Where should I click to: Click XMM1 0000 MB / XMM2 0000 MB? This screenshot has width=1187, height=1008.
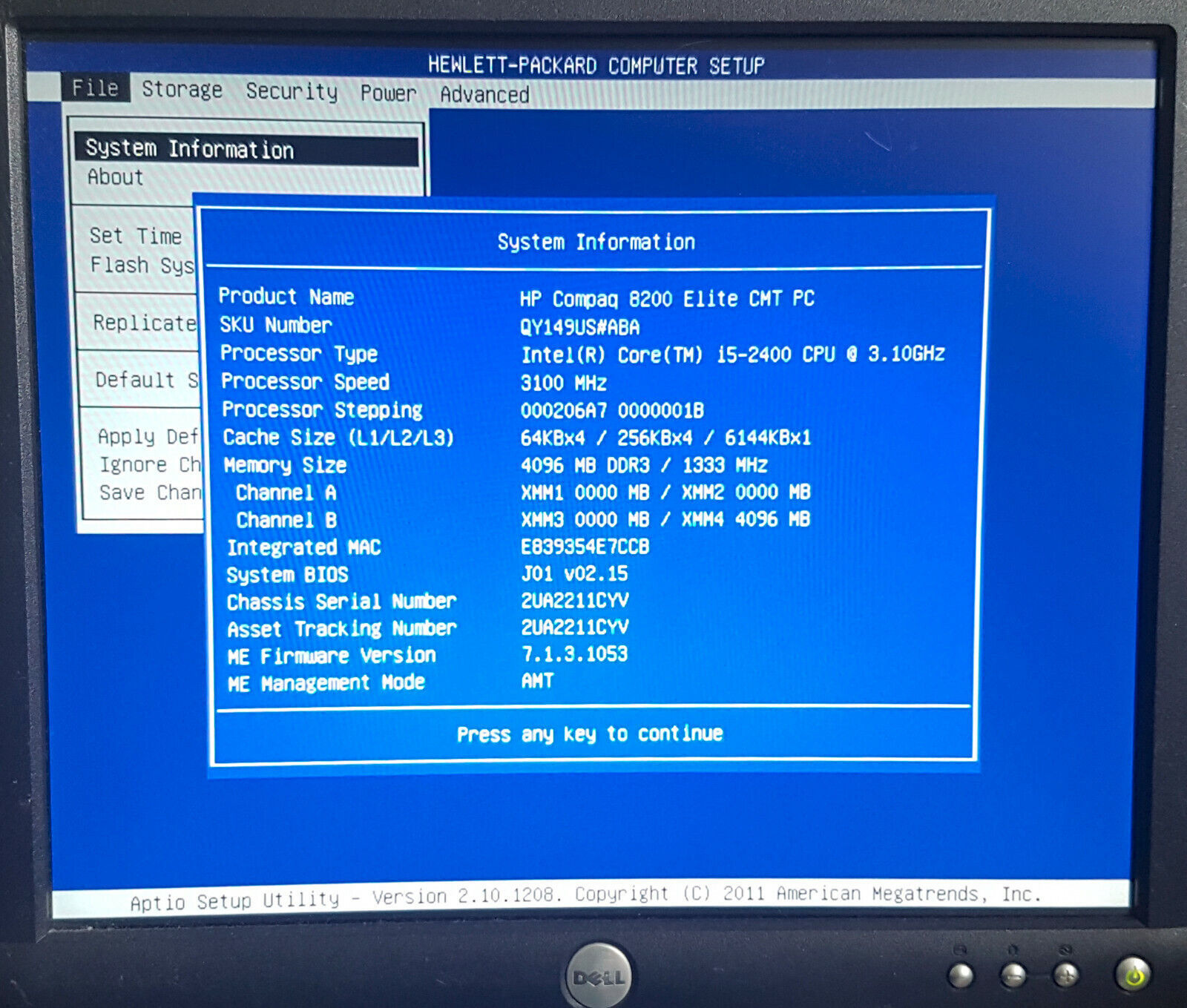coord(665,493)
